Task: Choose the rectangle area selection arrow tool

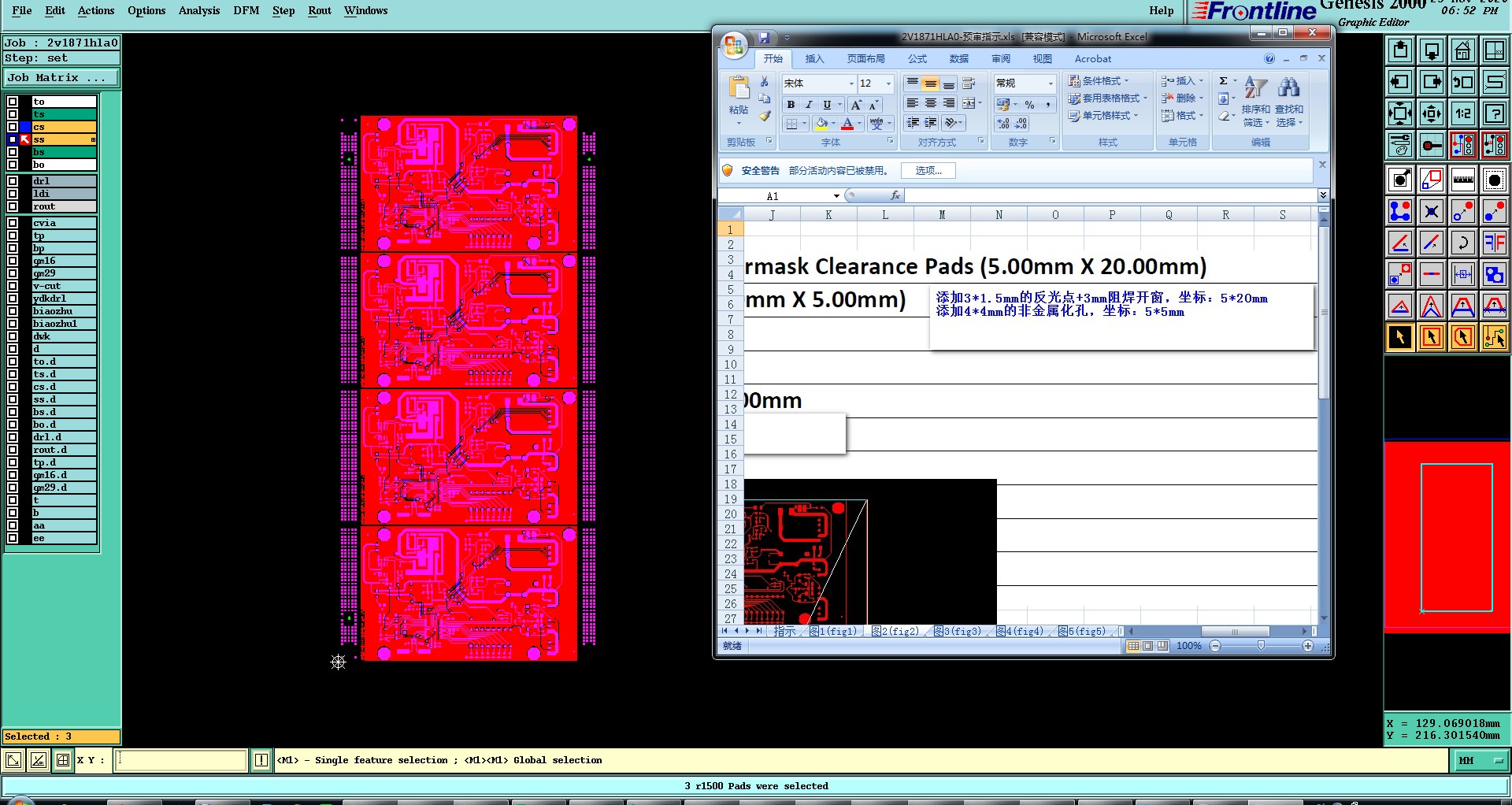Action: tap(1432, 338)
